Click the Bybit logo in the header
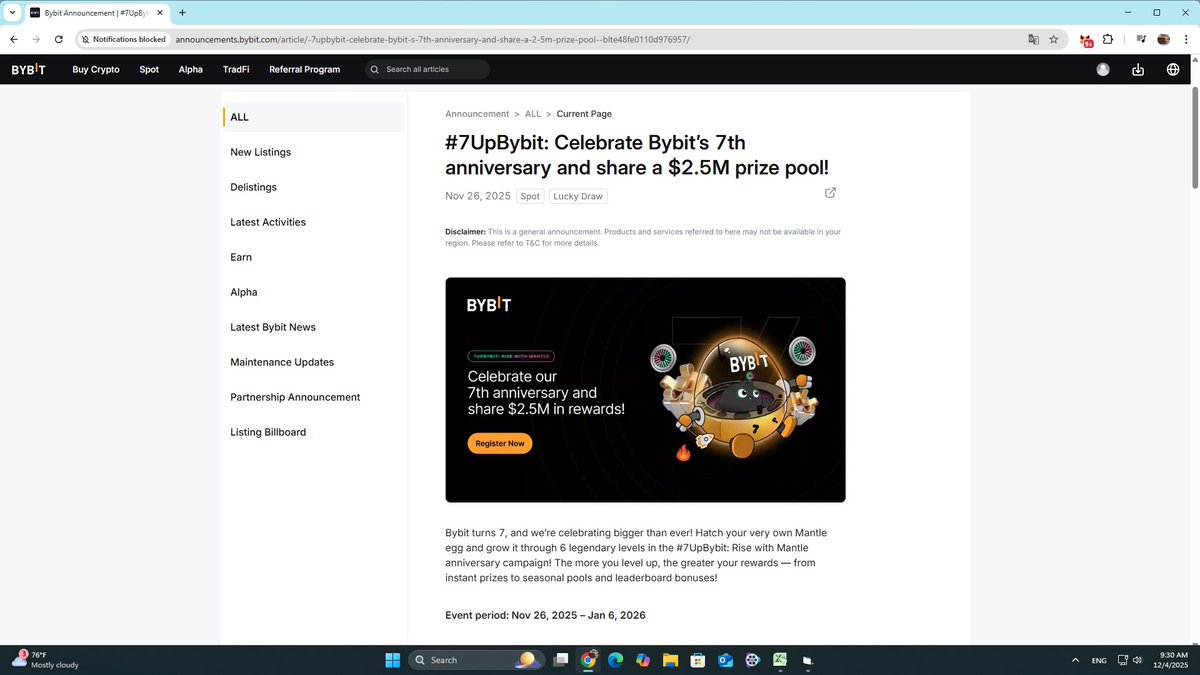The width and height of the screenshot is (1200, 675). (x=28, y=70)
